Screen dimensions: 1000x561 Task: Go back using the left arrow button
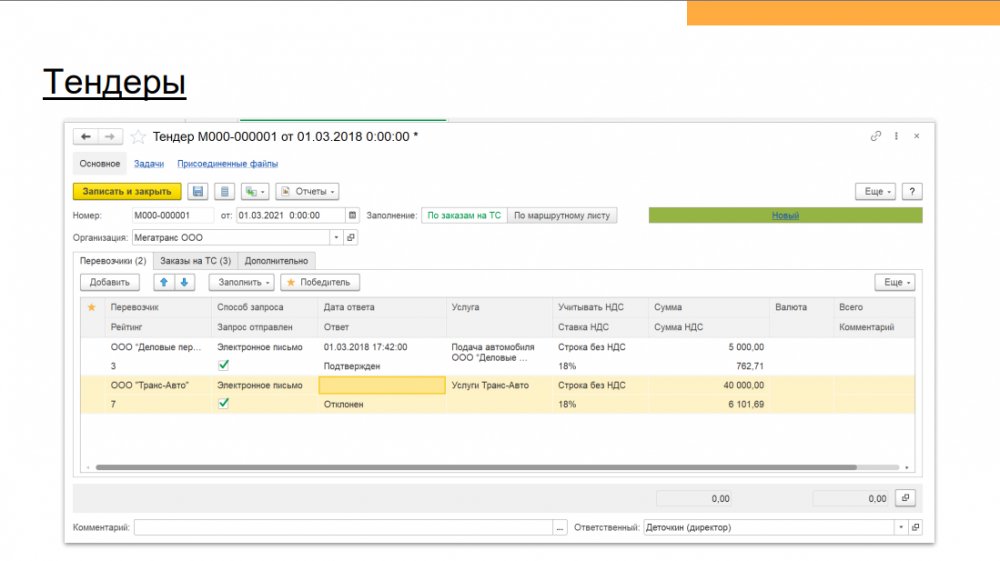point(86,136)
